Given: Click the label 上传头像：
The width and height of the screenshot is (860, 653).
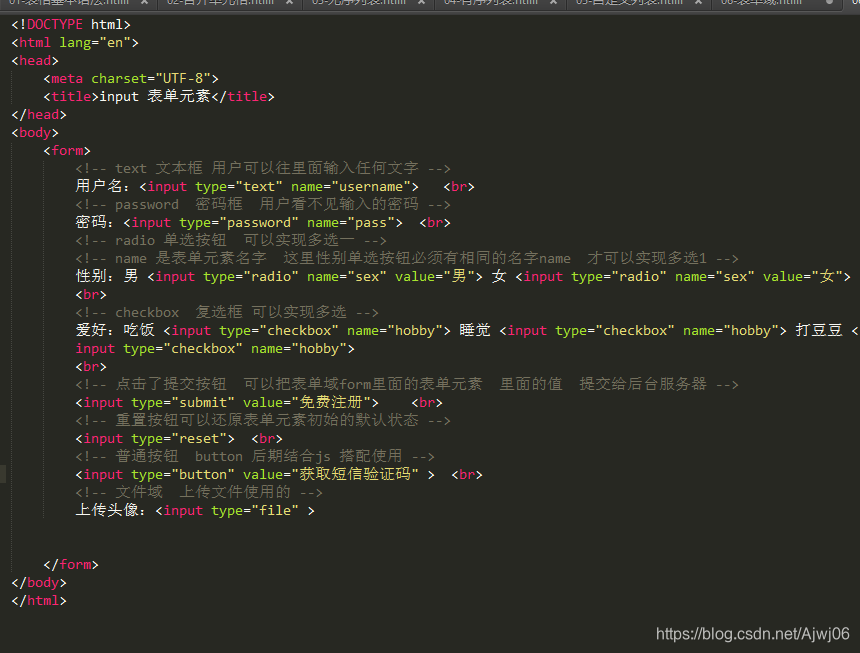Looking at the screenshot, I should pos(111,510).
